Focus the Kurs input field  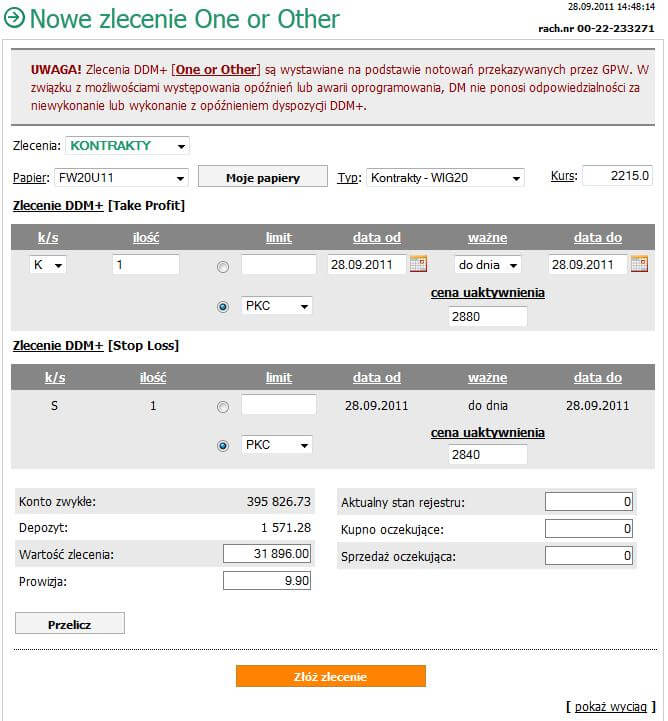pyautogui.click(x=617, y=176)
